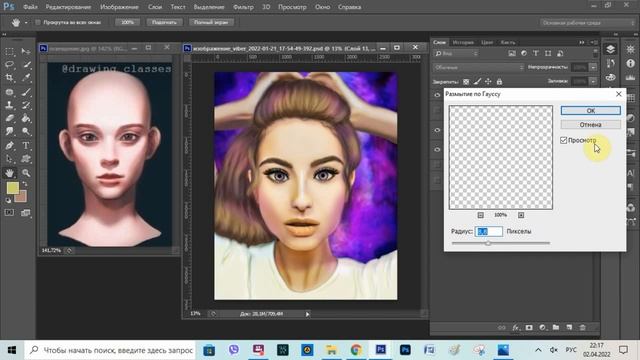This screenshot has width=640, height=360.
Task: Open the Редактирование menu
Action: click(68, 7)
